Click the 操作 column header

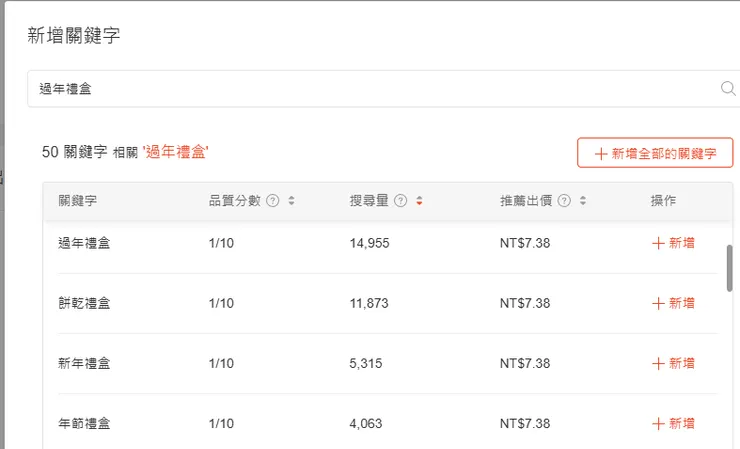coord(663,201)
